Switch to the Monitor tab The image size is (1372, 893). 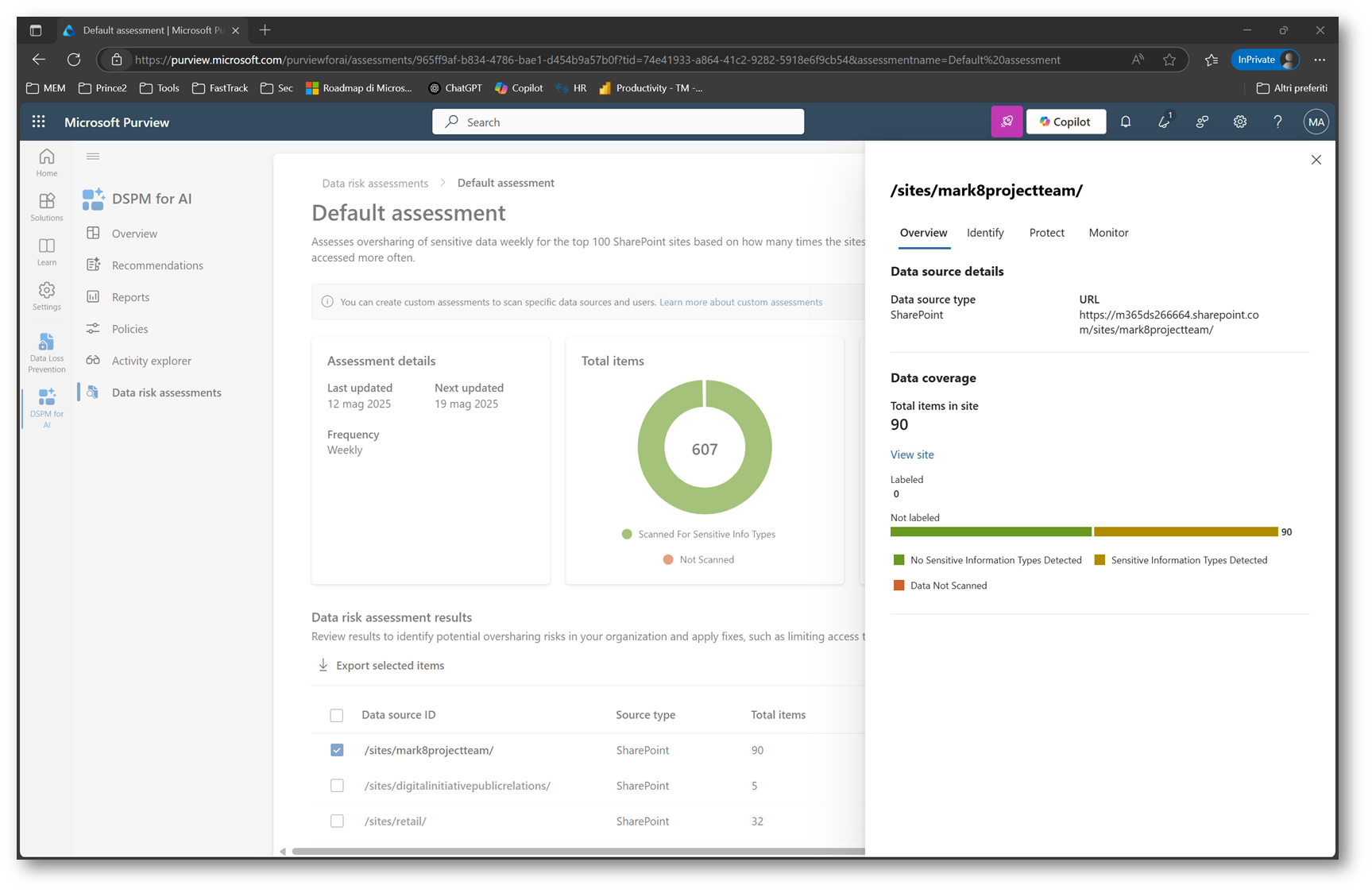pyautogui.click(x=1108, y=233)
